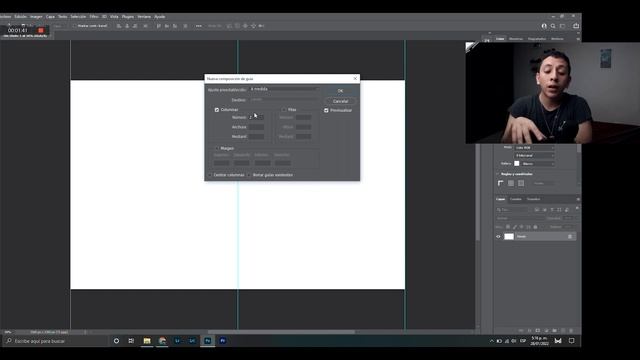
Task: Filter layers by pixel layer icon
Action: click(x=537, y=209)
